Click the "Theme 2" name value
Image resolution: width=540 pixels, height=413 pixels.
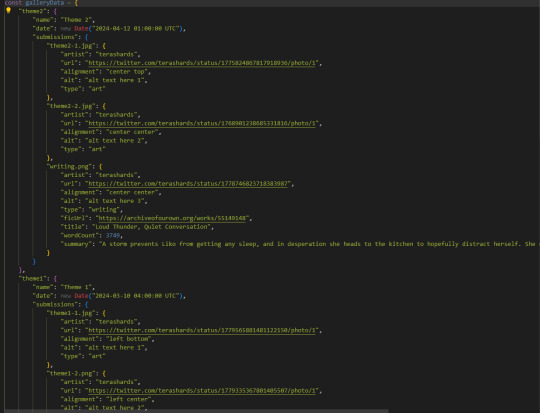tap(76, 20)
